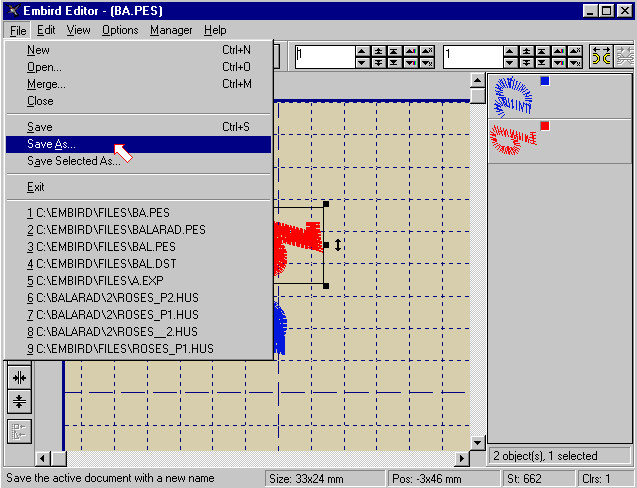Choose Open... from the File menu

pos(139,67)
